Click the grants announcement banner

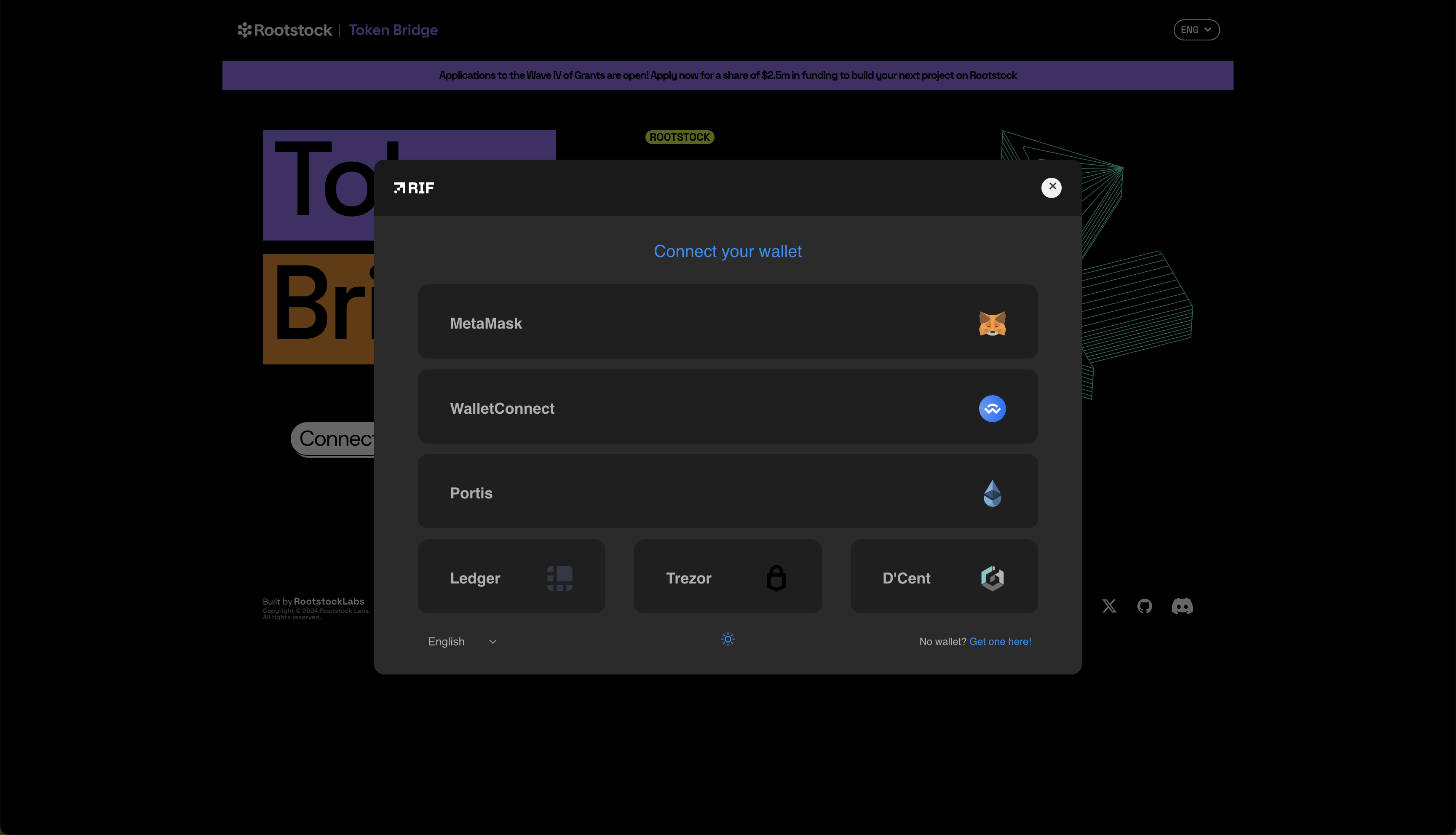[x=728, y=75]
